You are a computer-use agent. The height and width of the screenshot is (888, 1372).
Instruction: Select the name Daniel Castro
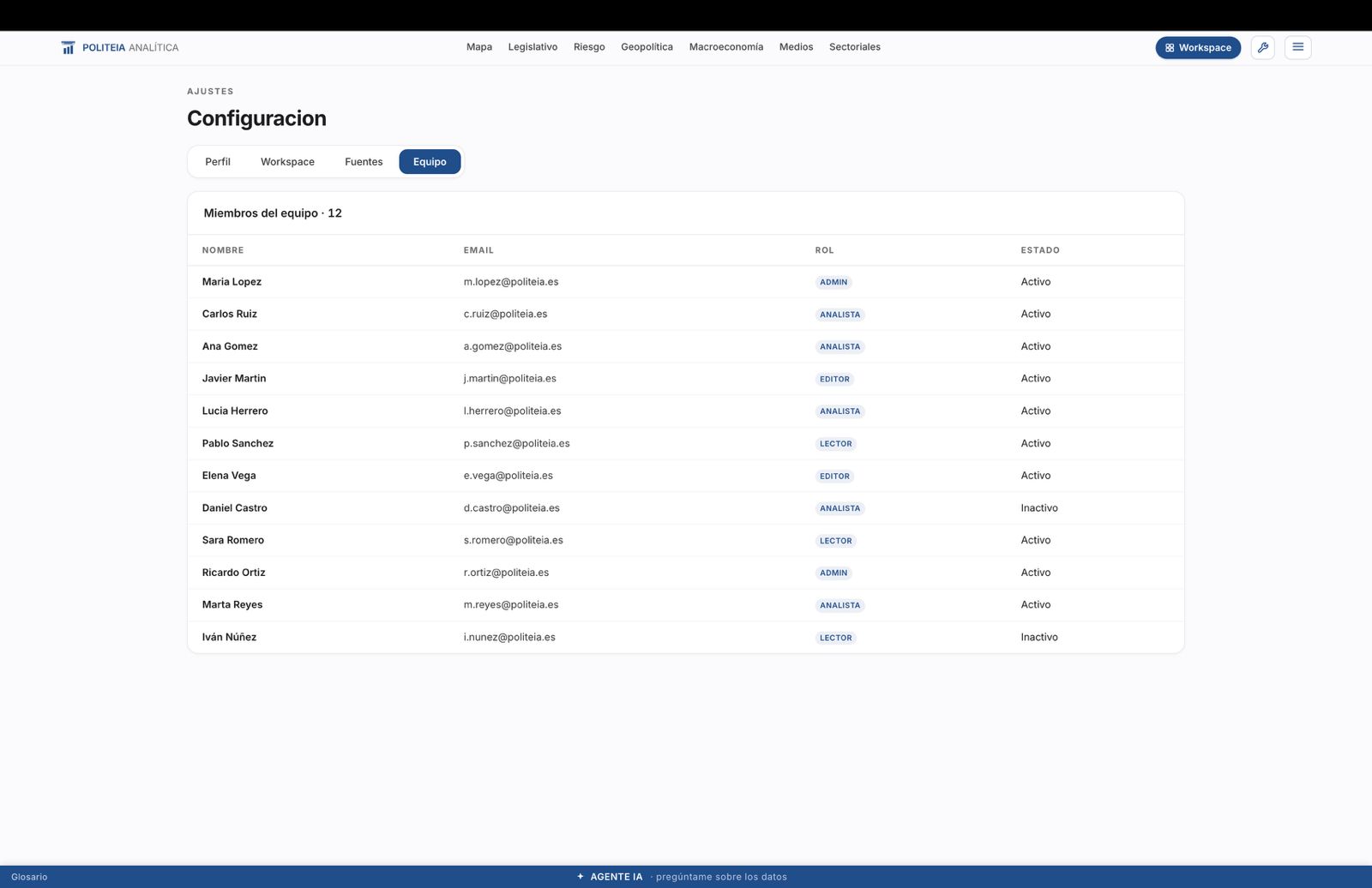[235, 507]
